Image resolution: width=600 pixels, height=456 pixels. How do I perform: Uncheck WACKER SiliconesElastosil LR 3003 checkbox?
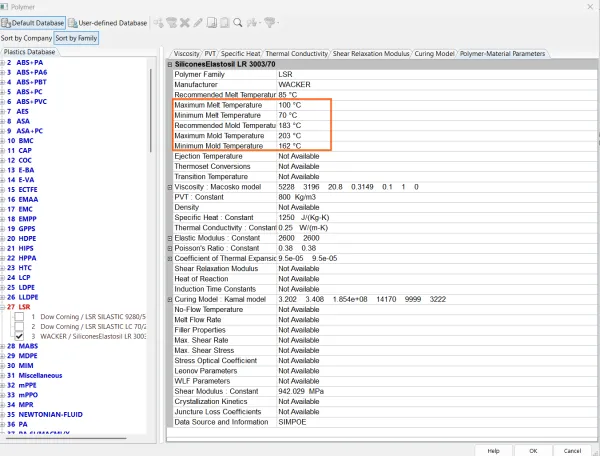pyautogui.click(x=19, y=336)
